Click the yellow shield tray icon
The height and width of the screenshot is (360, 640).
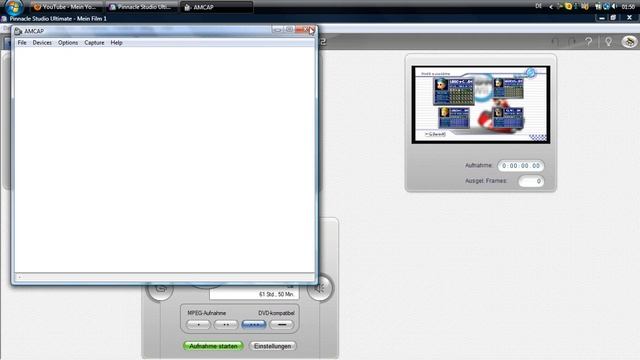click(x=568, y=7)
